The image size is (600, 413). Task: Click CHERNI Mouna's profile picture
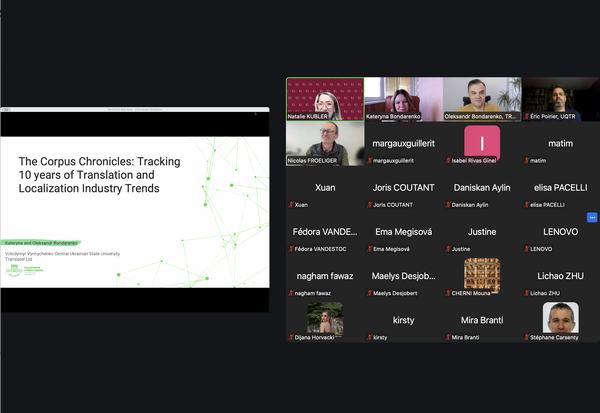[482, 274]
